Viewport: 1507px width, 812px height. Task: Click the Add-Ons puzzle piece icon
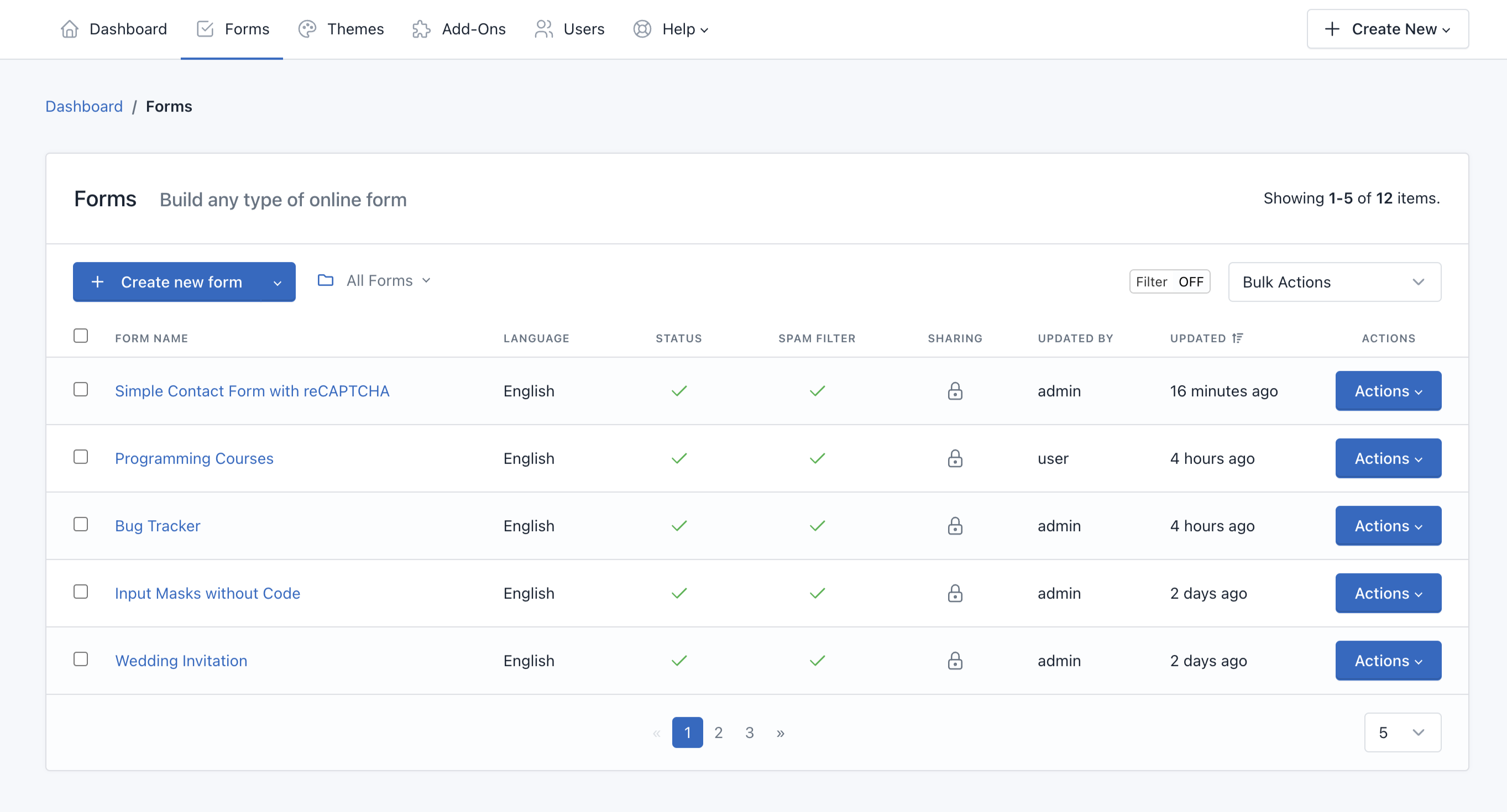(421, 29)
